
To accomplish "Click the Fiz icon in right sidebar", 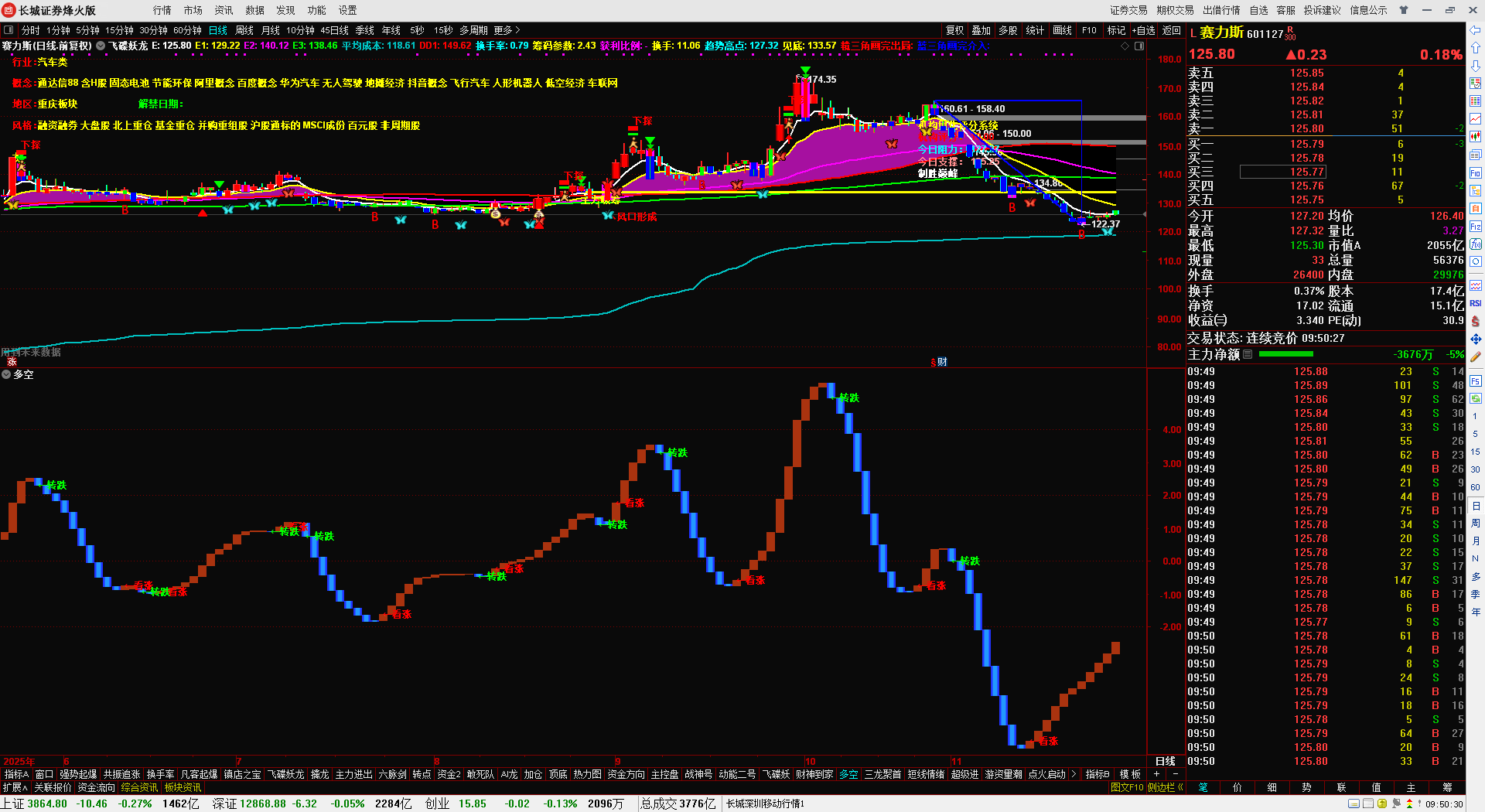I will [1476, 227].
